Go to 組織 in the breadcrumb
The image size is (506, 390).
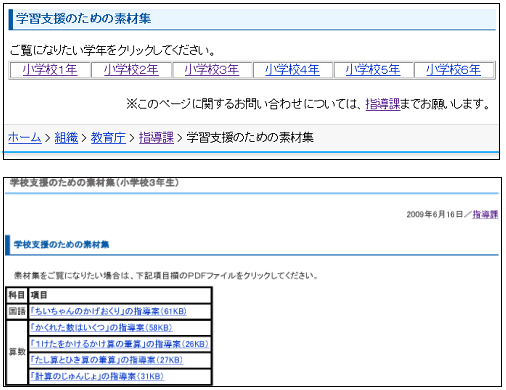[66, 137]
